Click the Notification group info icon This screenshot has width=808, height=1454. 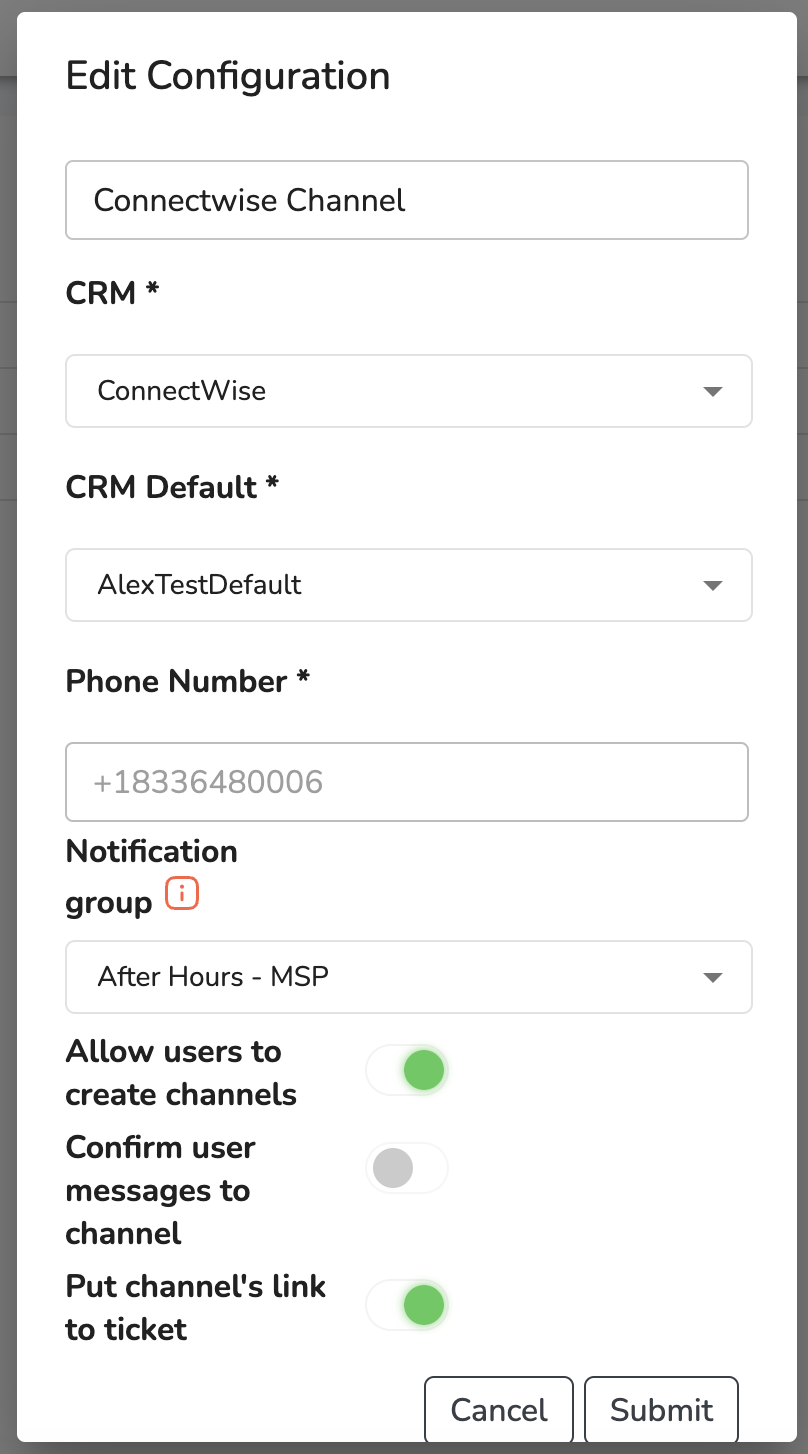182,895
